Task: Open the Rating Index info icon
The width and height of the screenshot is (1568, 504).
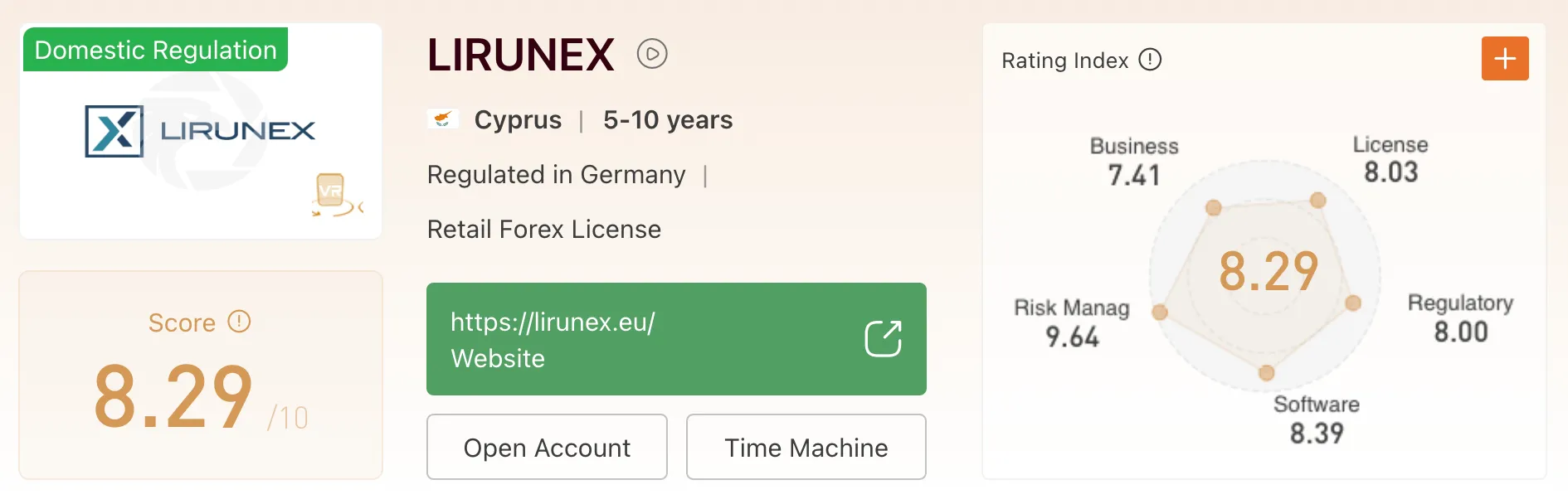Action: click(x=1150, y=60)
